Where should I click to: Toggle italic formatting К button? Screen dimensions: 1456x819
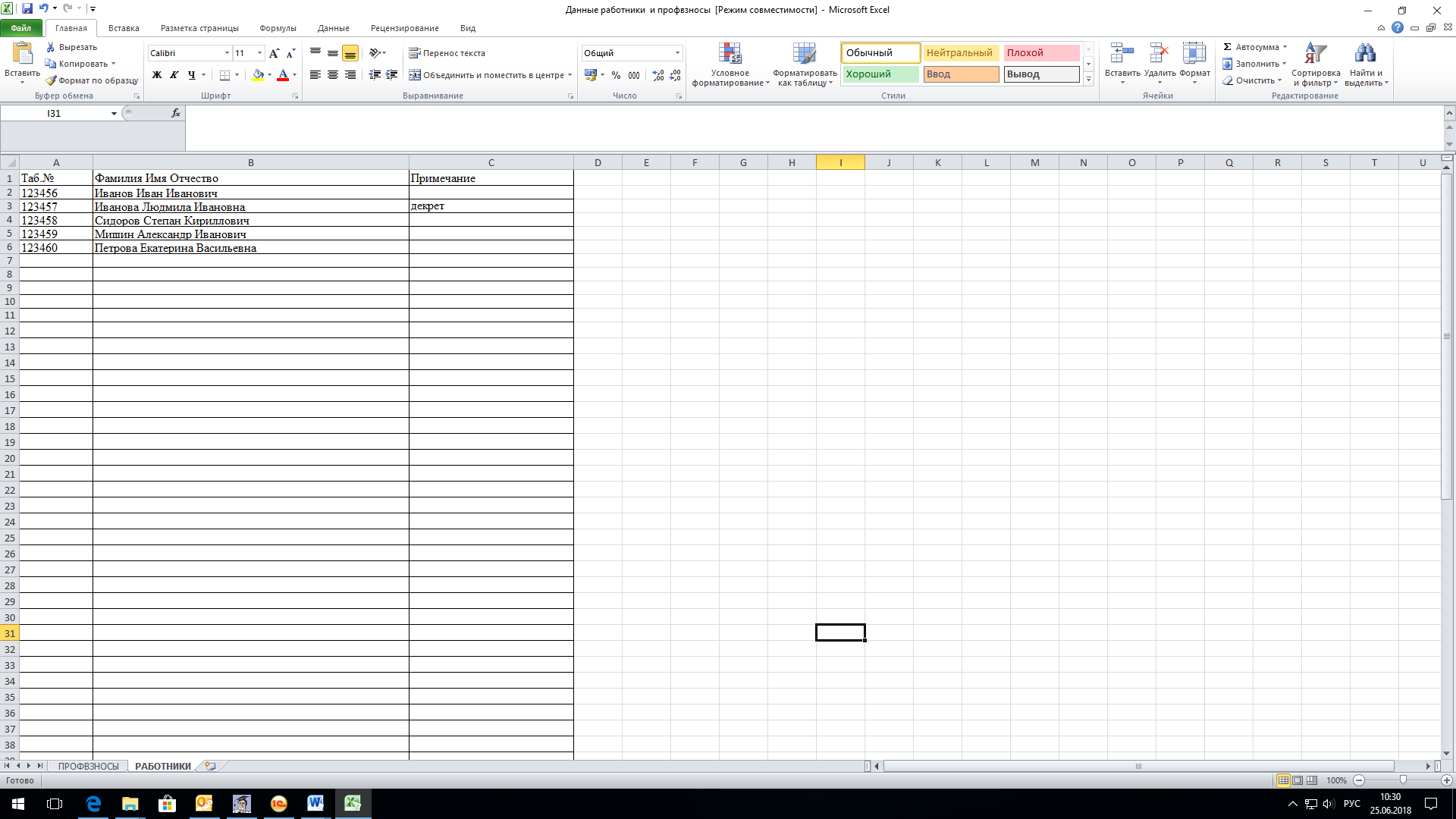tap(174, 75)
